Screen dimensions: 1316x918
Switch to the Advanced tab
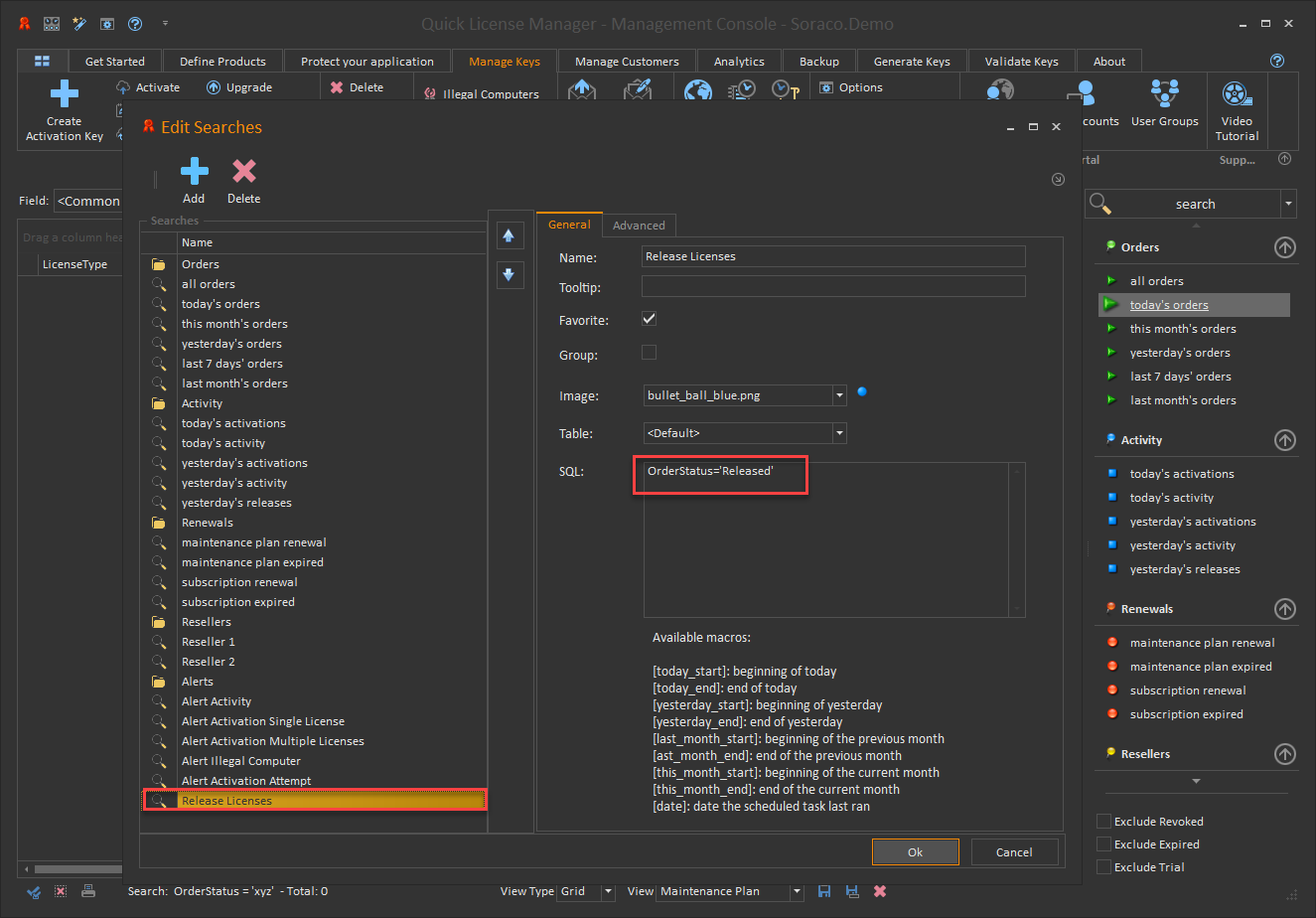639,226
